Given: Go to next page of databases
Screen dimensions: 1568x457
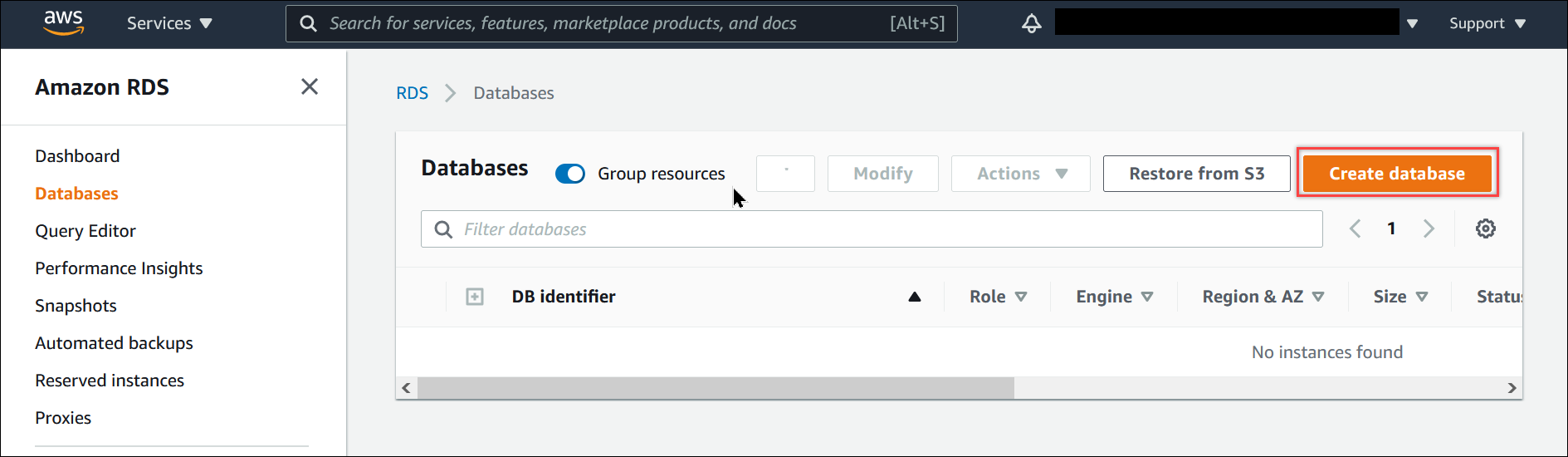Looking at the screenshot, I should 1429,228.
